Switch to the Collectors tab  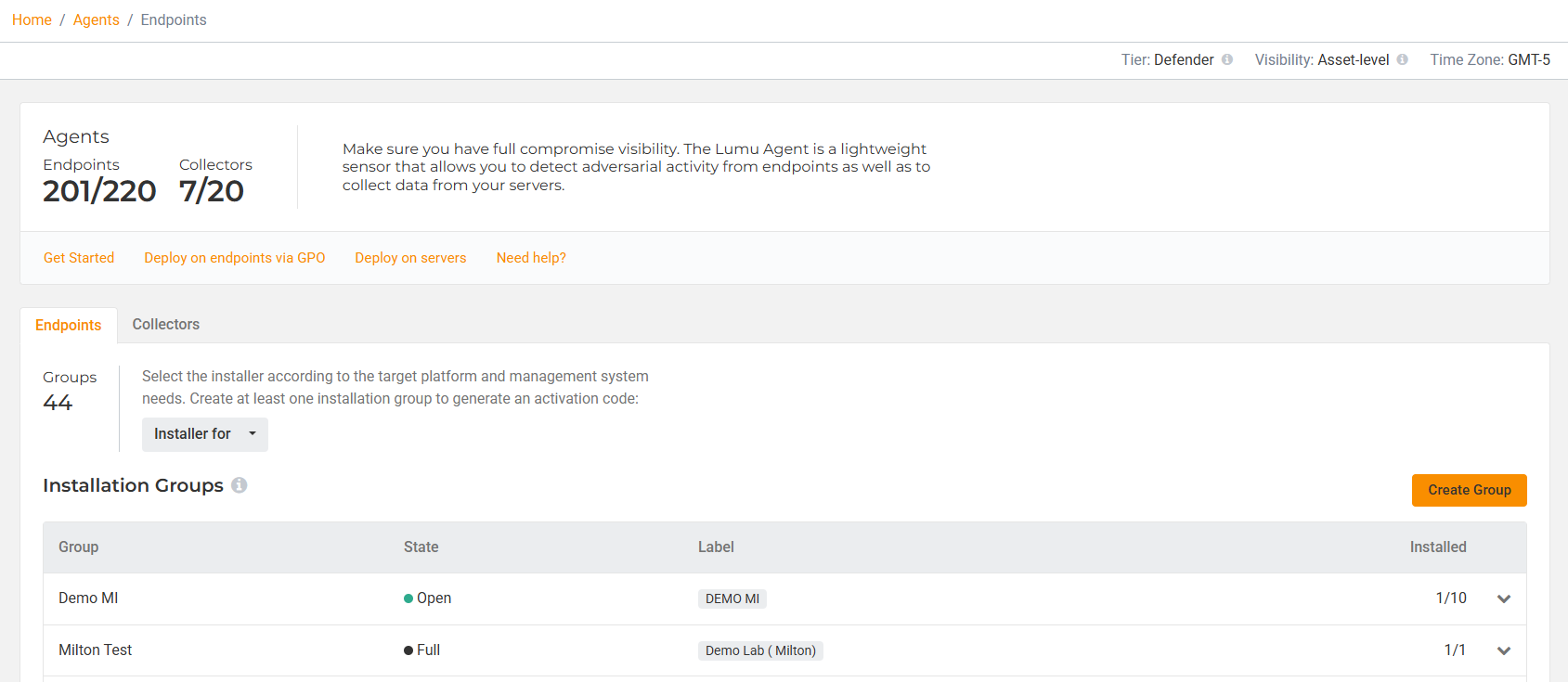pos(165,325)
